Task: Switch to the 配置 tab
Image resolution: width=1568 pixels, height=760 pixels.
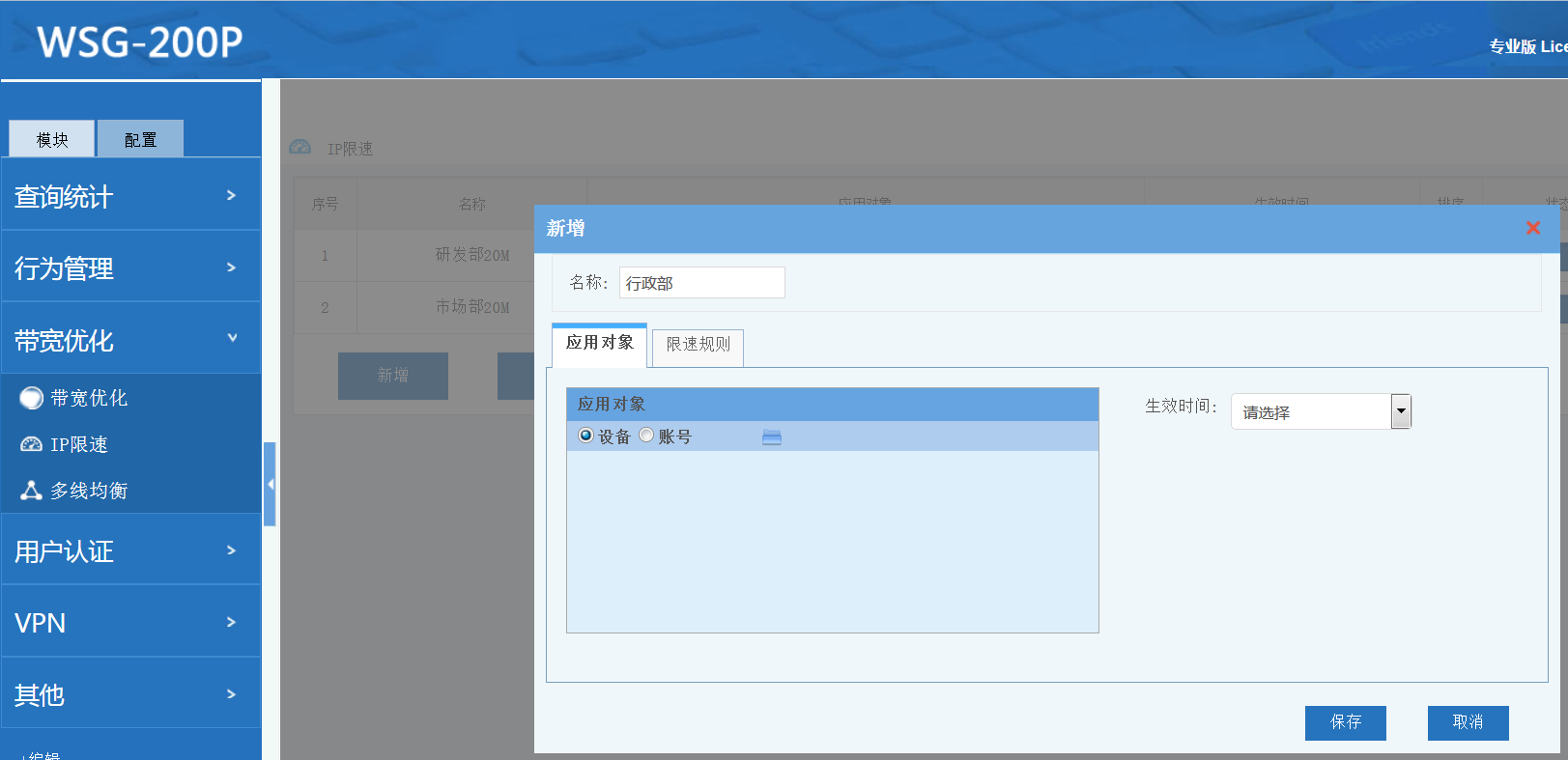Action: (x=140, y=140)
